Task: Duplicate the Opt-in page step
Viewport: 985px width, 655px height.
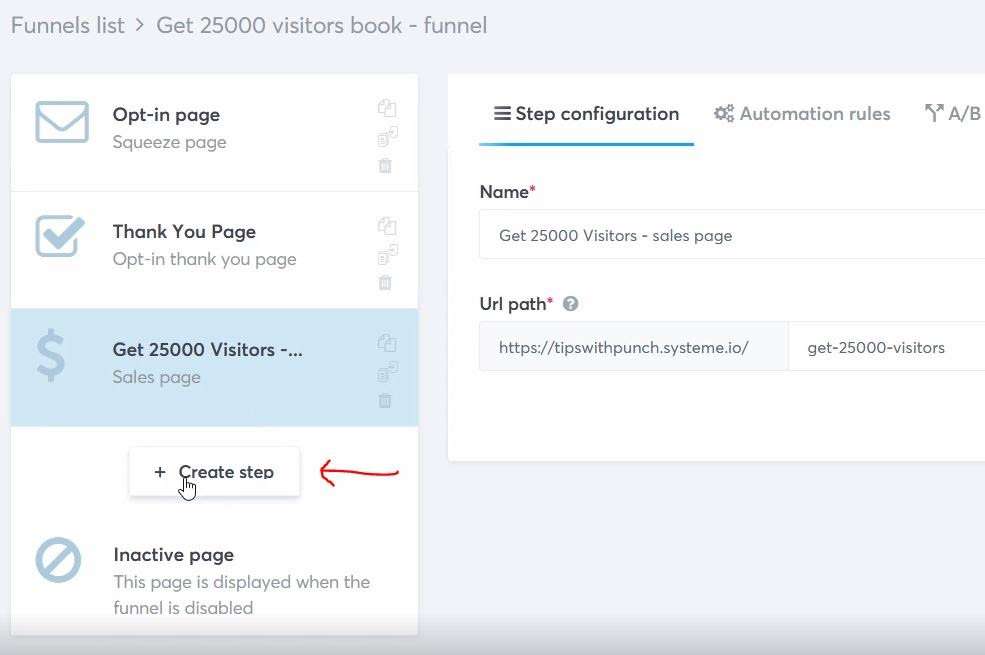Action: pos(386,108)
